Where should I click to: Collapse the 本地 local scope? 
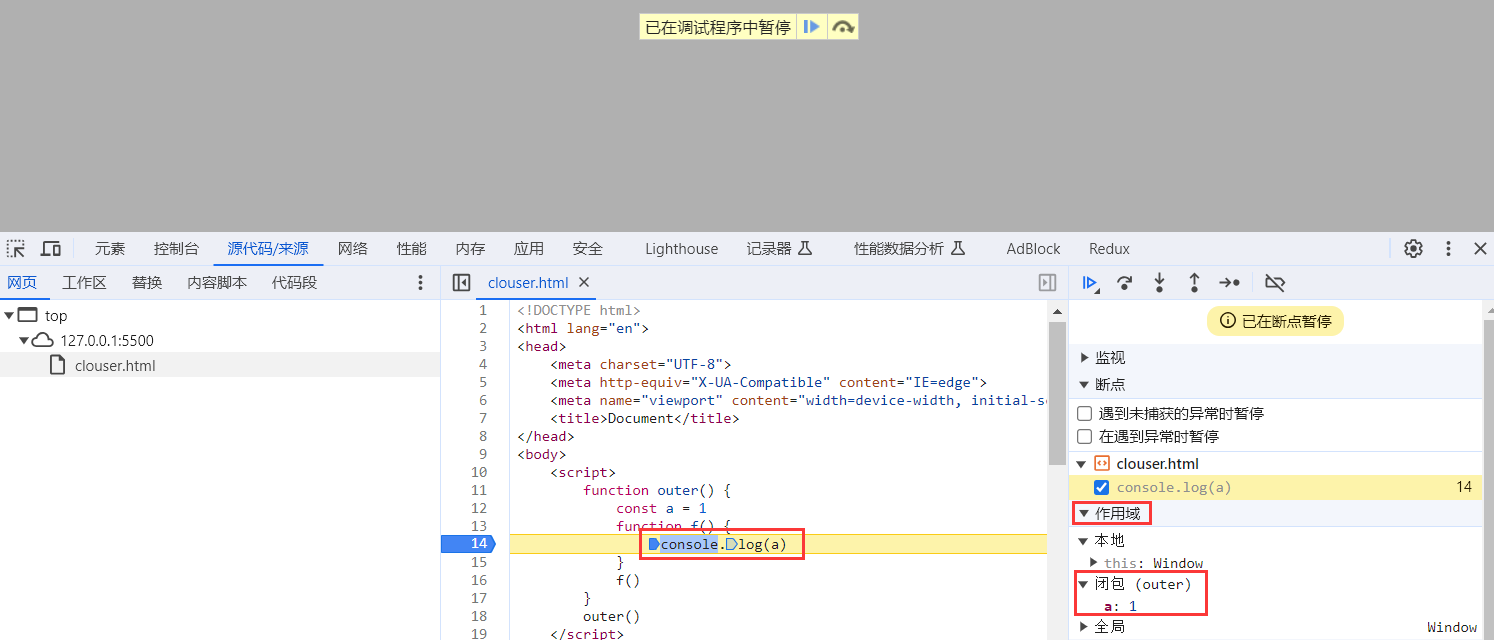tap(1084, 541)
